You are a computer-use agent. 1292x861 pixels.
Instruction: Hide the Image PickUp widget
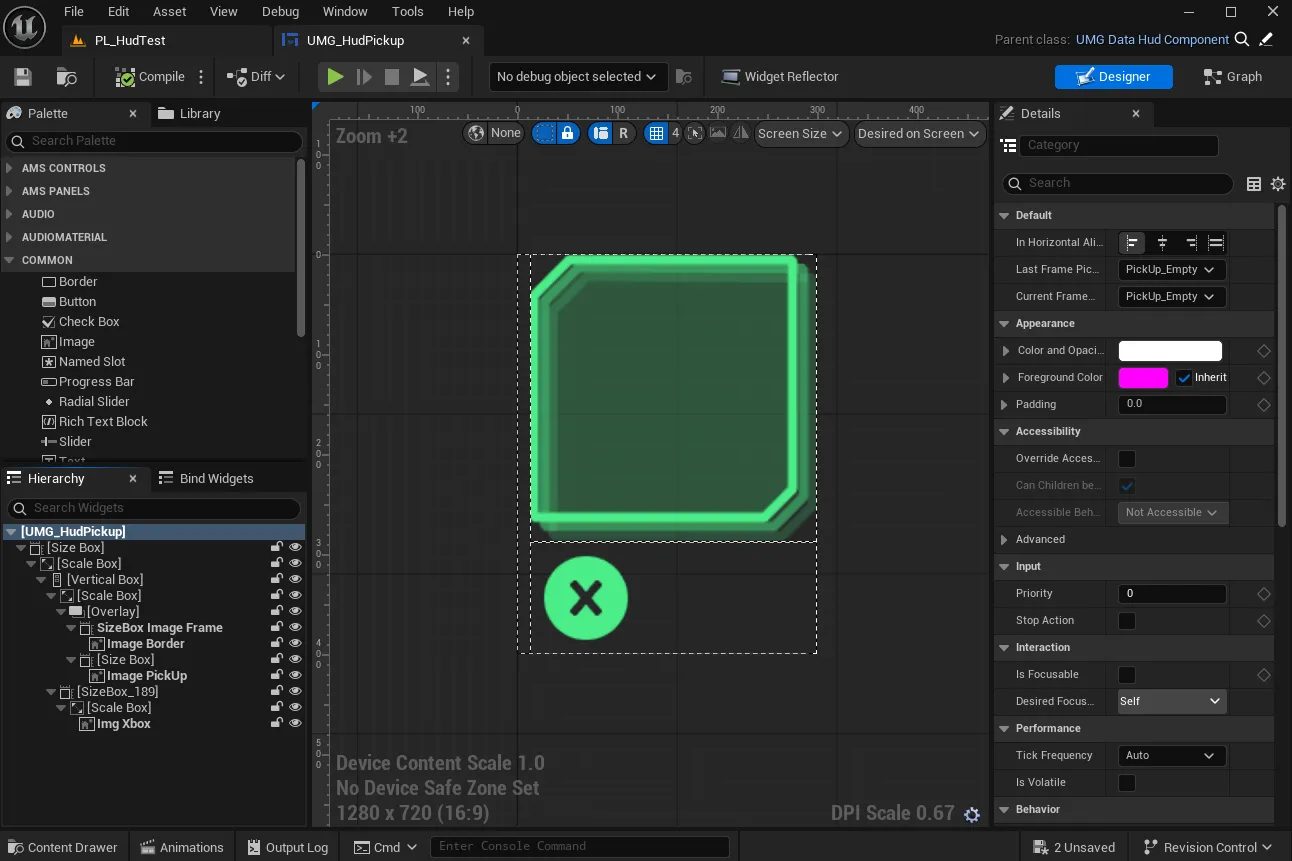pos(293,675)
